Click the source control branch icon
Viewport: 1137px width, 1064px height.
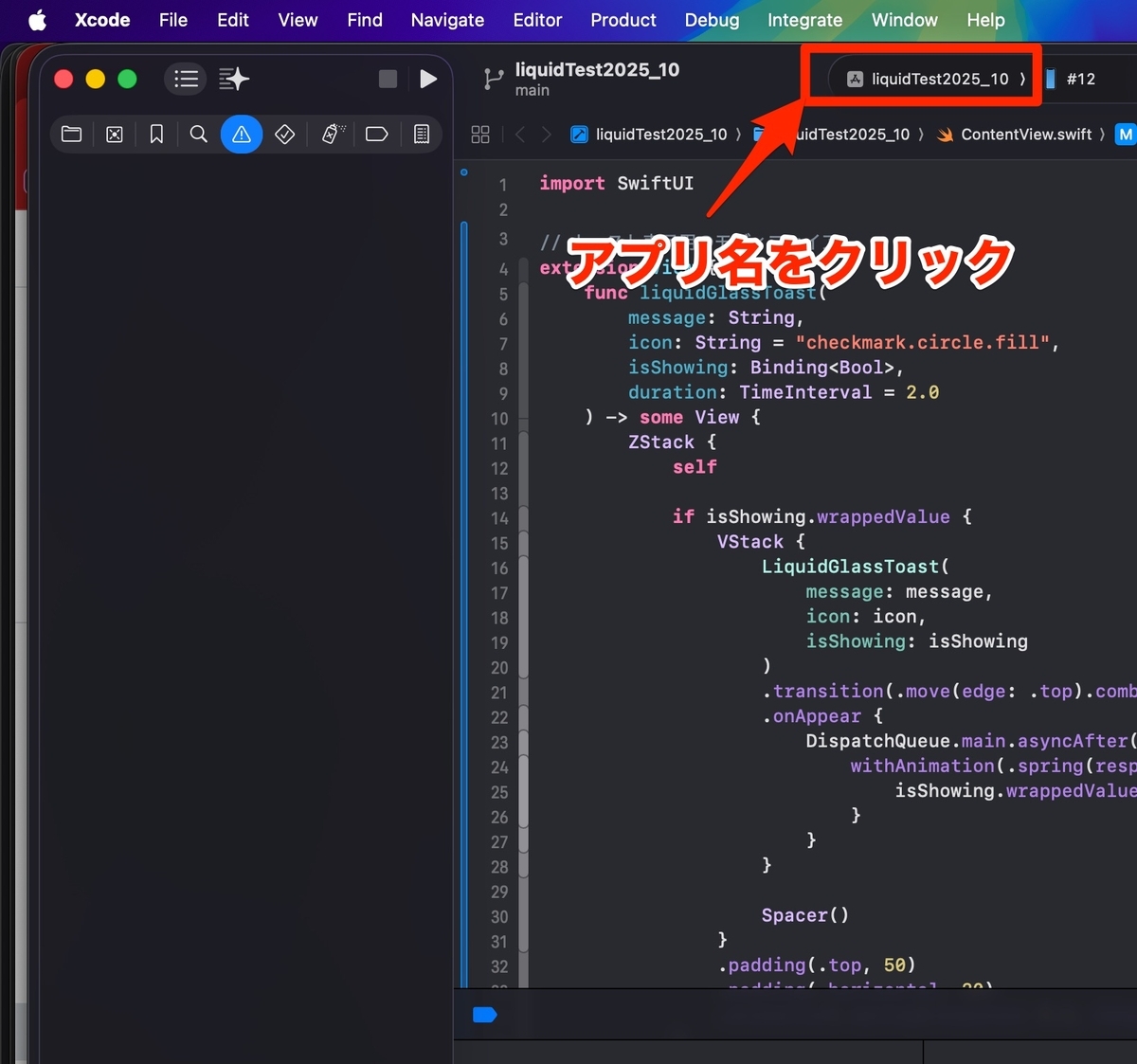[x=493, y=80]
